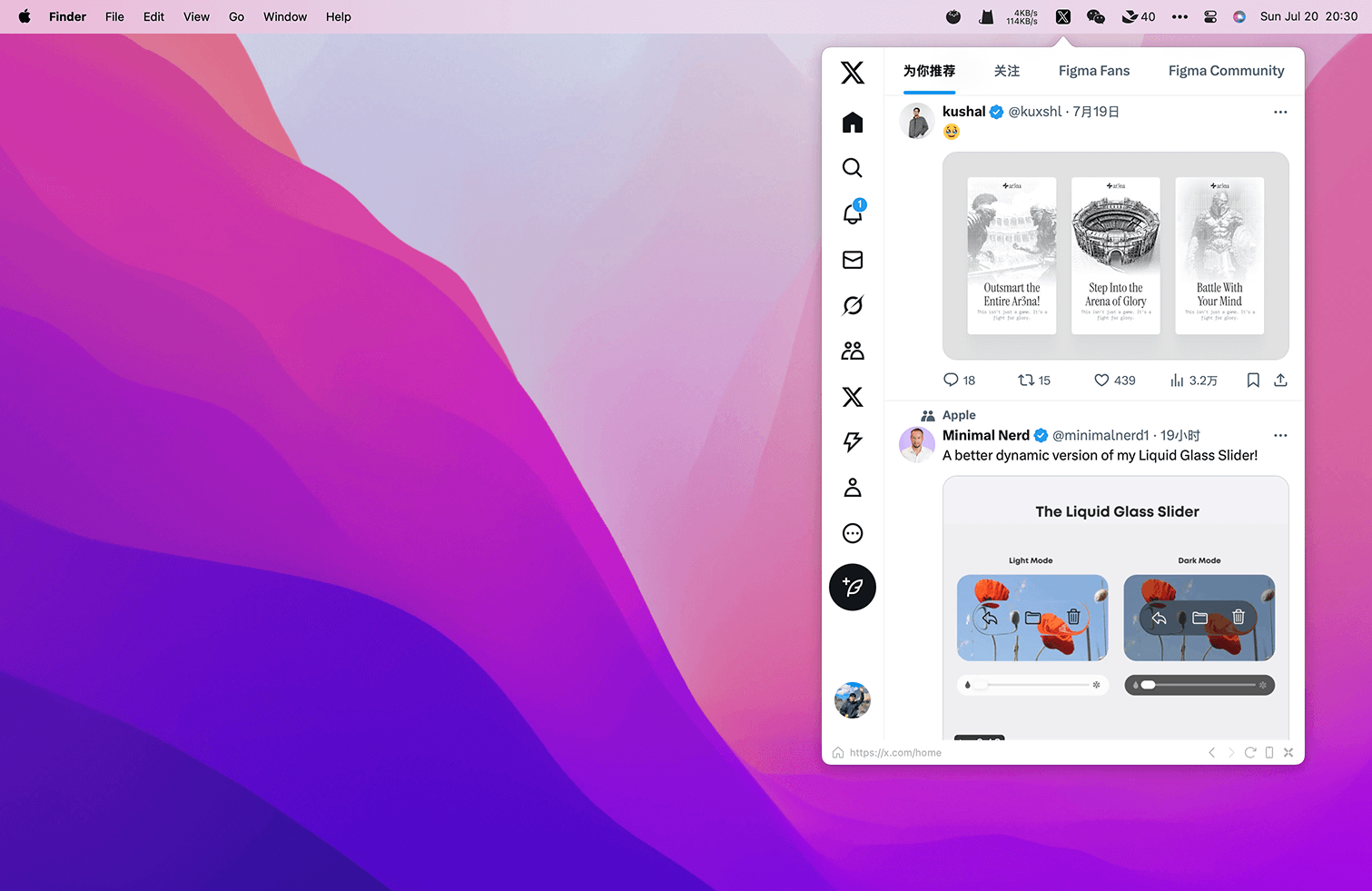The width and height of the screenshot is (1372, 891).
Task: Toggle the mobile view phone icon
Action: (1269, 752)
